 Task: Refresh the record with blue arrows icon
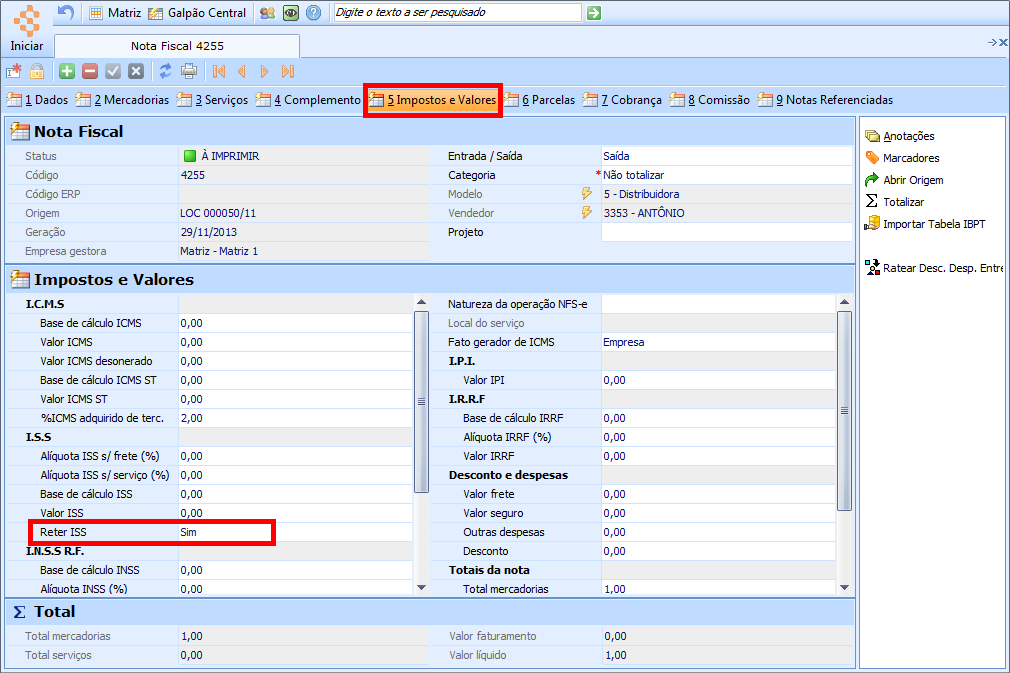pyautogui.click(x=166, y=71)
